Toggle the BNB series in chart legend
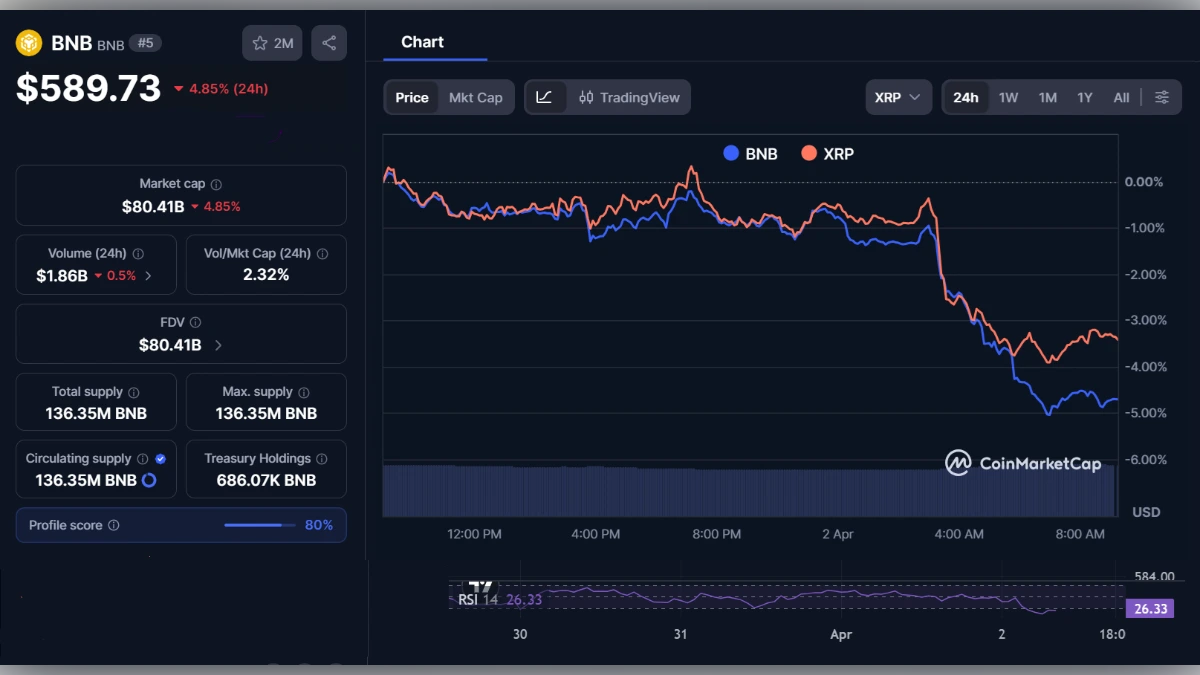The width and height of the screenshot is (1200, 675). 748,153
